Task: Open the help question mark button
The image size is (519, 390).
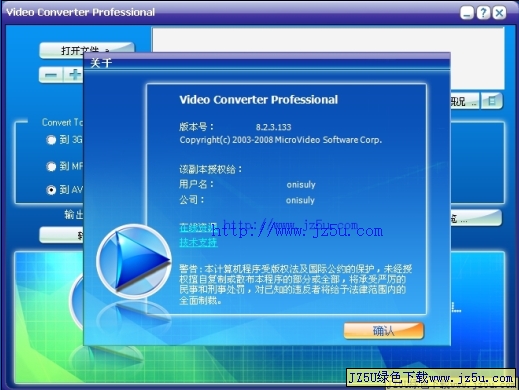Action: [483, 13]
